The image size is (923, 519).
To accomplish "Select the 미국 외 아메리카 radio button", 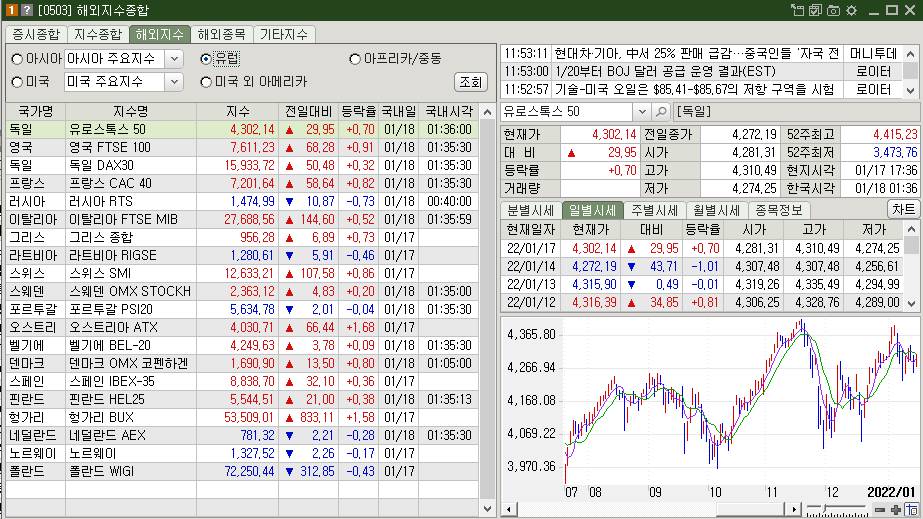I will tap(205, 82).
